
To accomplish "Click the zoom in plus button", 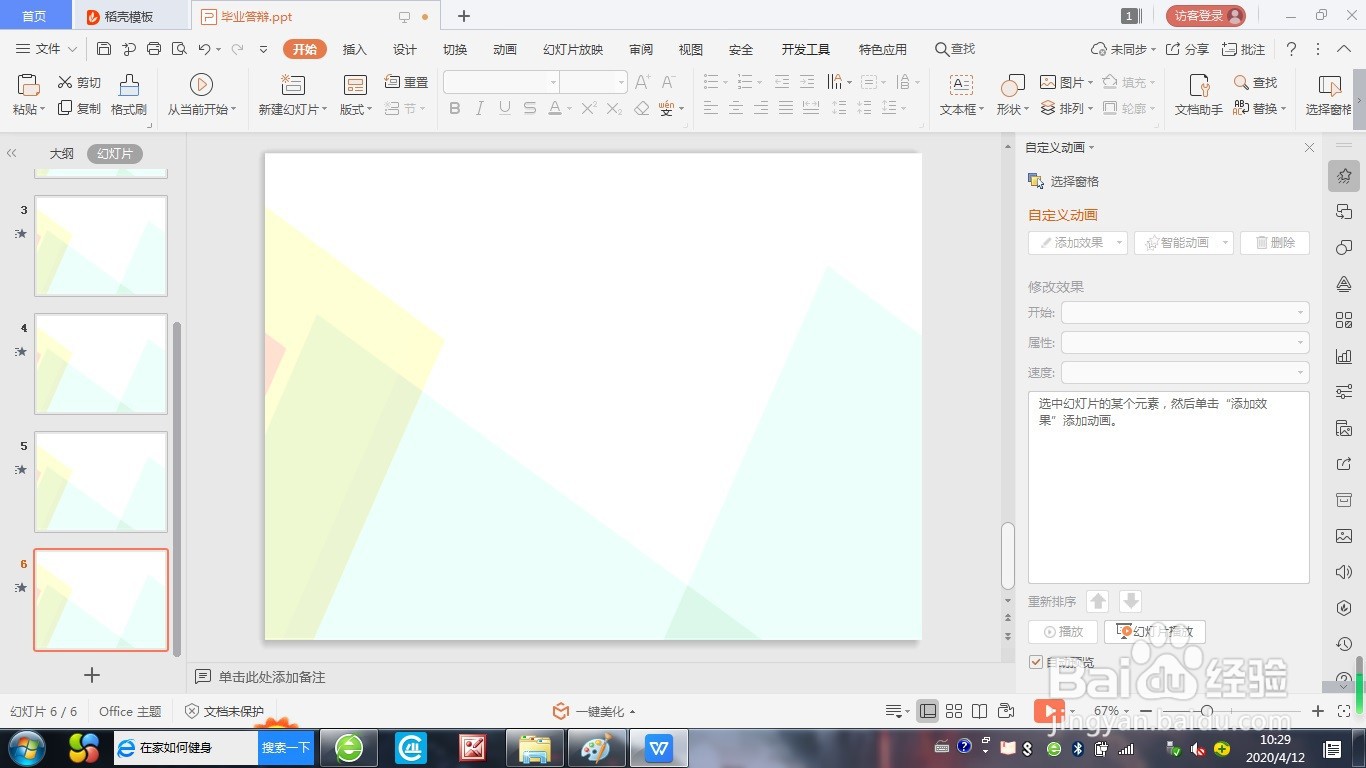I will tap(1318, 711).
